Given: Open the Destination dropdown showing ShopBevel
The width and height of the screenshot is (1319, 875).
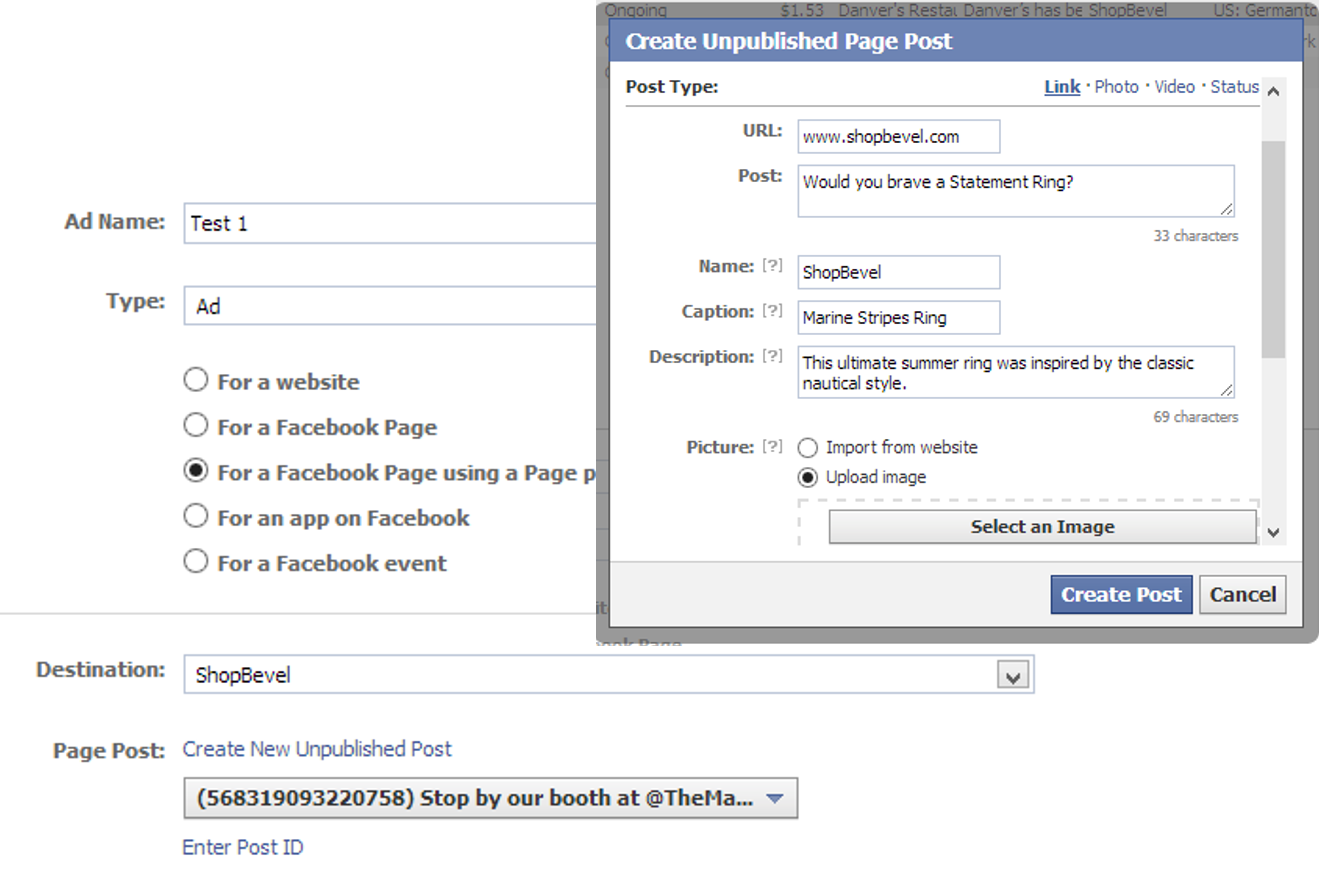Looking at the screenshot, I should [x=1015, y=674].
